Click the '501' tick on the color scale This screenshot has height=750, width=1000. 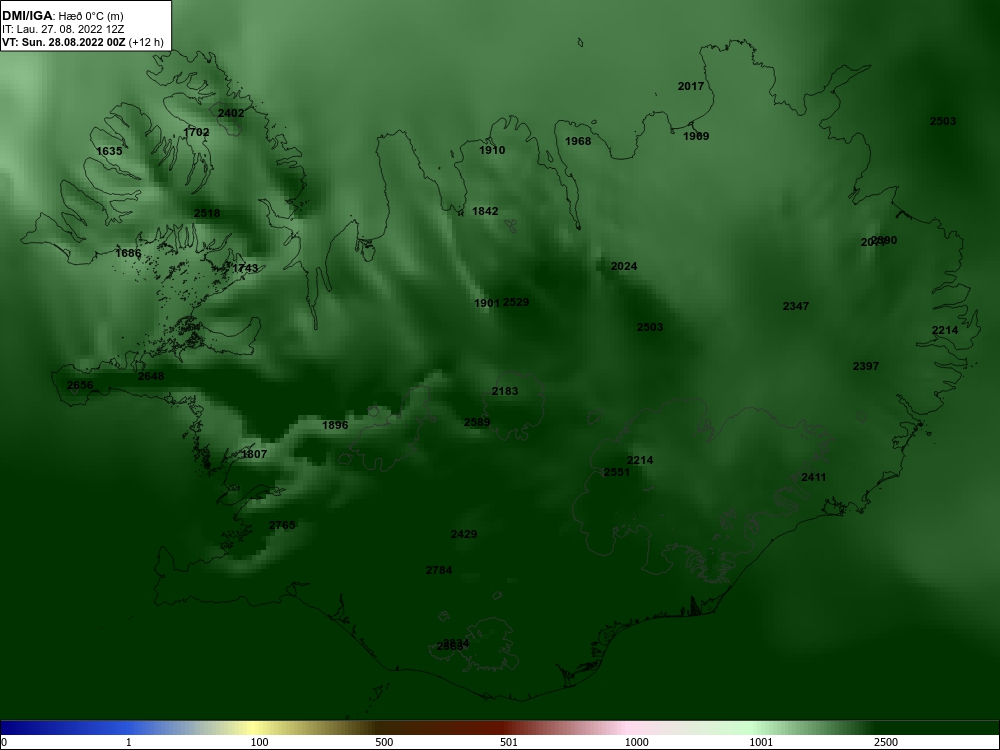coord(509,742)
